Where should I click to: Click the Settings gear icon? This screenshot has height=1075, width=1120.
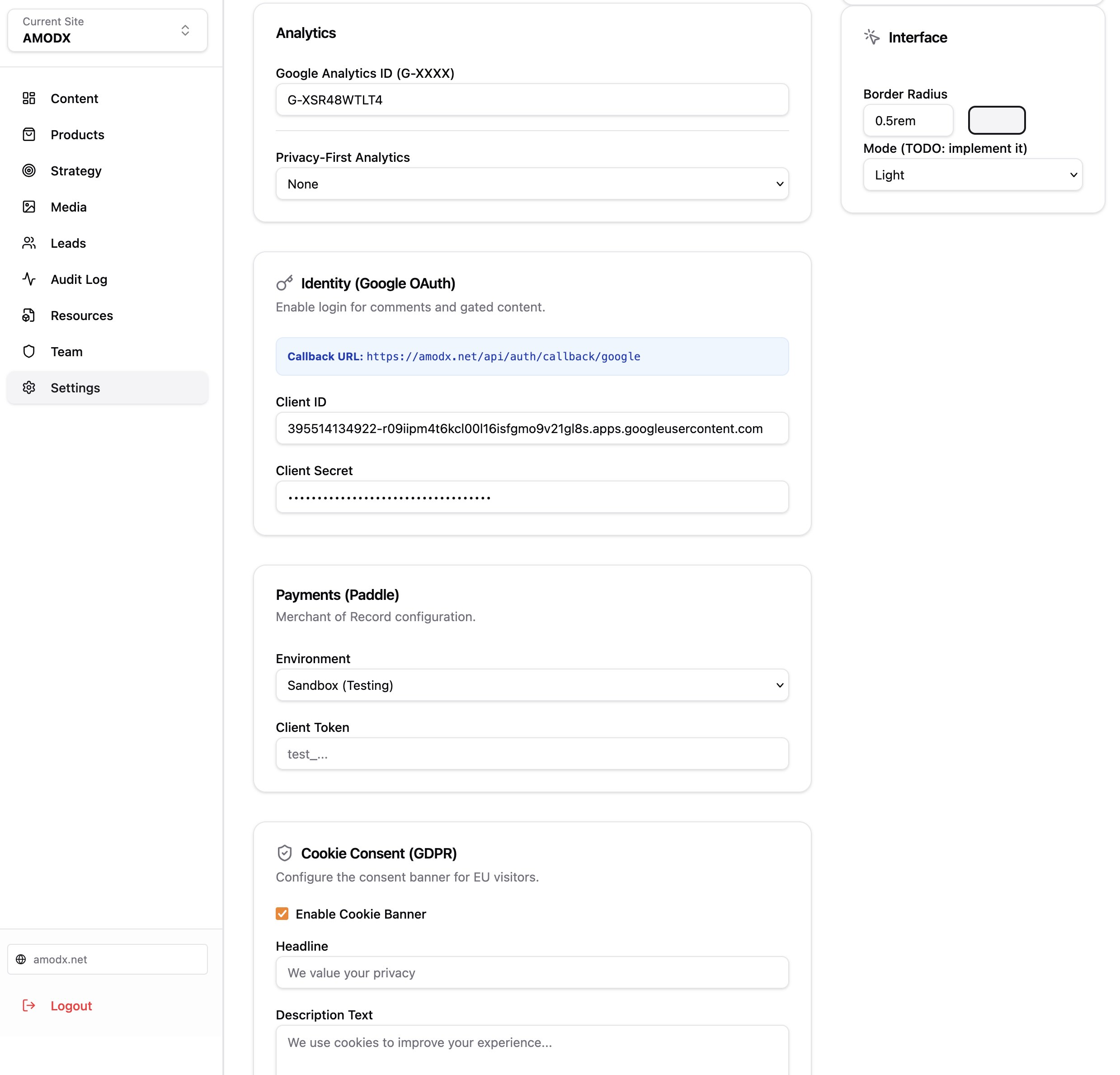pos(29,387)
